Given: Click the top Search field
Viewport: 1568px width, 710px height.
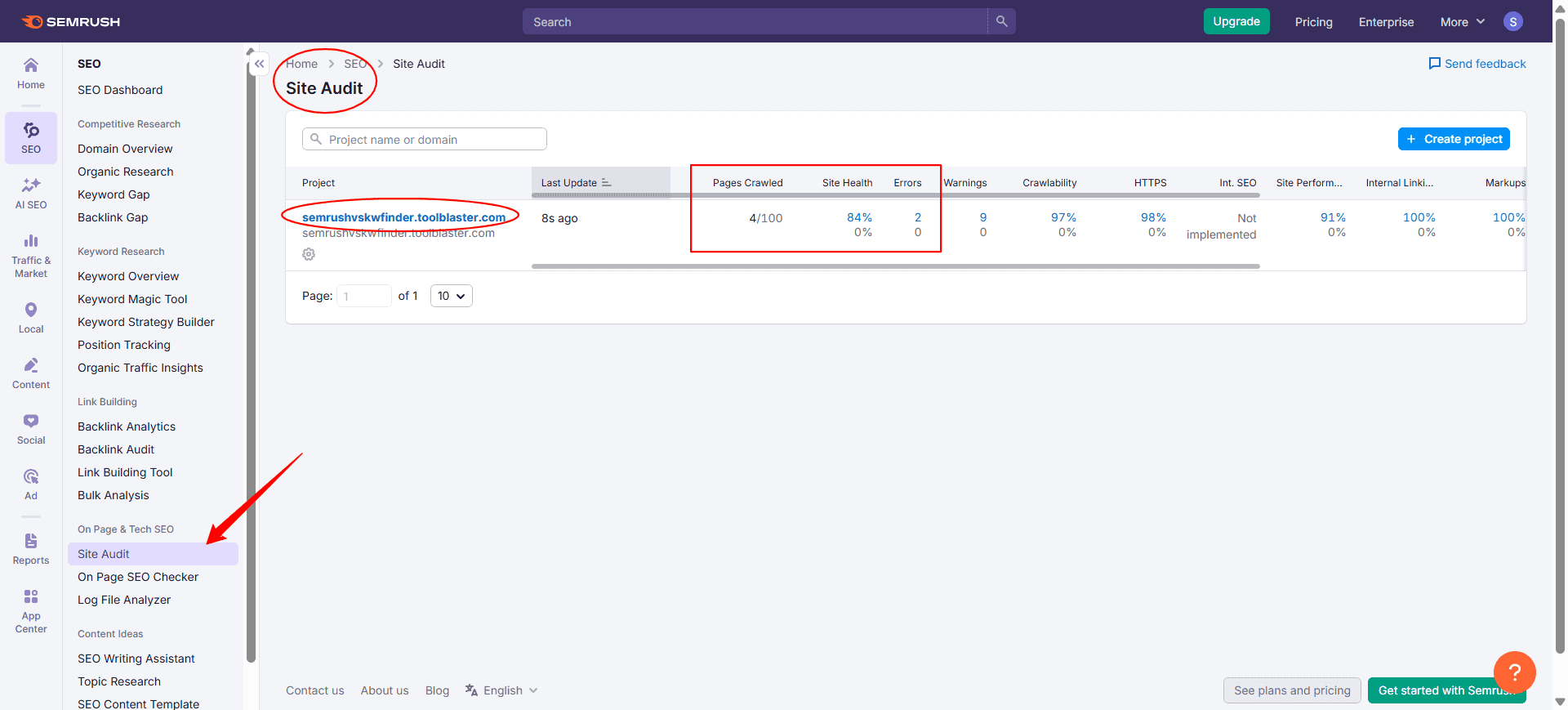Looking at the screenshot, I should pyautogui.click(x=755, y=21).
